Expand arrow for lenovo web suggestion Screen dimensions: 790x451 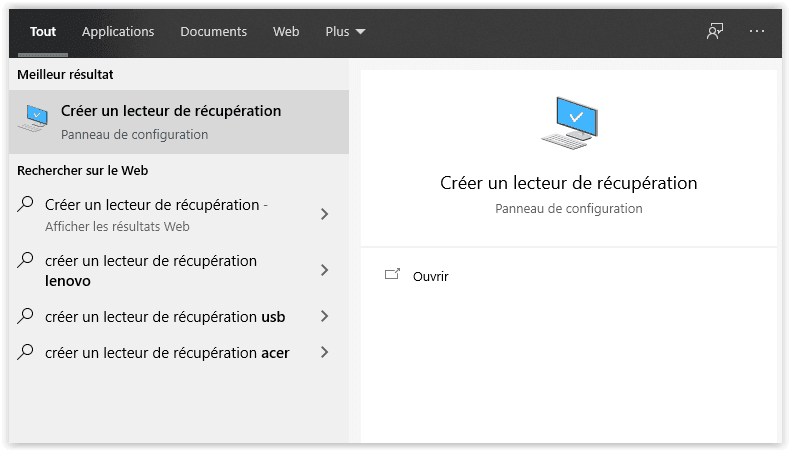pos(324,270)
